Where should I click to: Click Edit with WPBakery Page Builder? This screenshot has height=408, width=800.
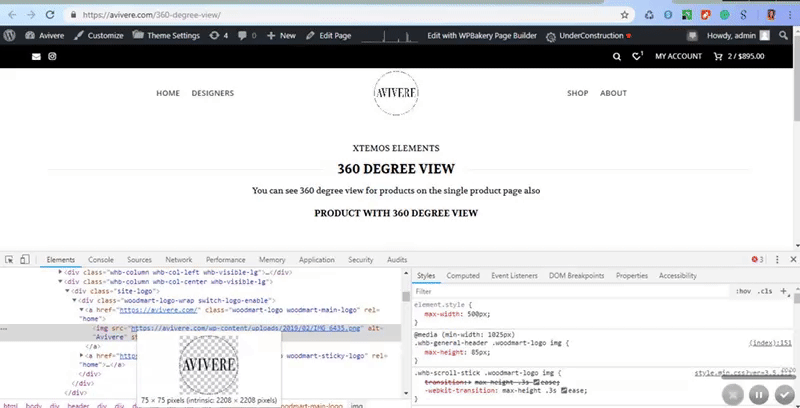coord(482,36)
